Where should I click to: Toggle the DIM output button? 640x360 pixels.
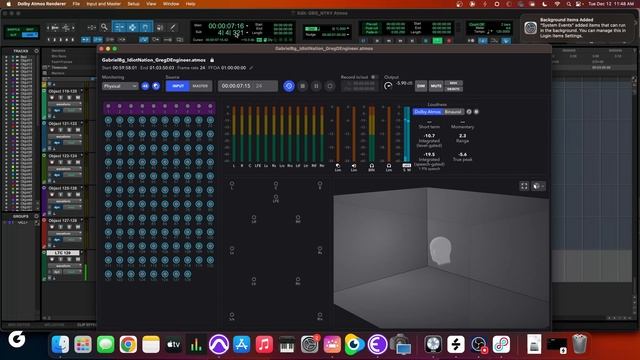tap(421, 86)
